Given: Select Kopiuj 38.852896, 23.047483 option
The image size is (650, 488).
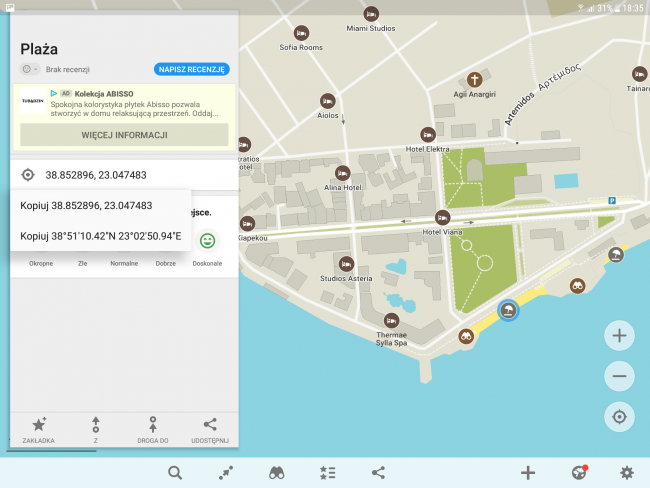Looking at the screenshot, I should (x=86, y=205).
